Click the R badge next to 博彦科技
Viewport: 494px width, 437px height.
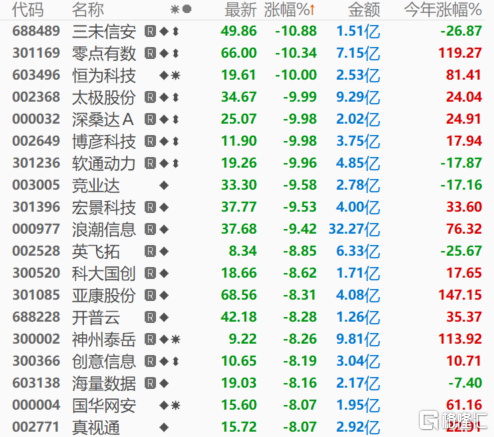click(x=150, y=141)
